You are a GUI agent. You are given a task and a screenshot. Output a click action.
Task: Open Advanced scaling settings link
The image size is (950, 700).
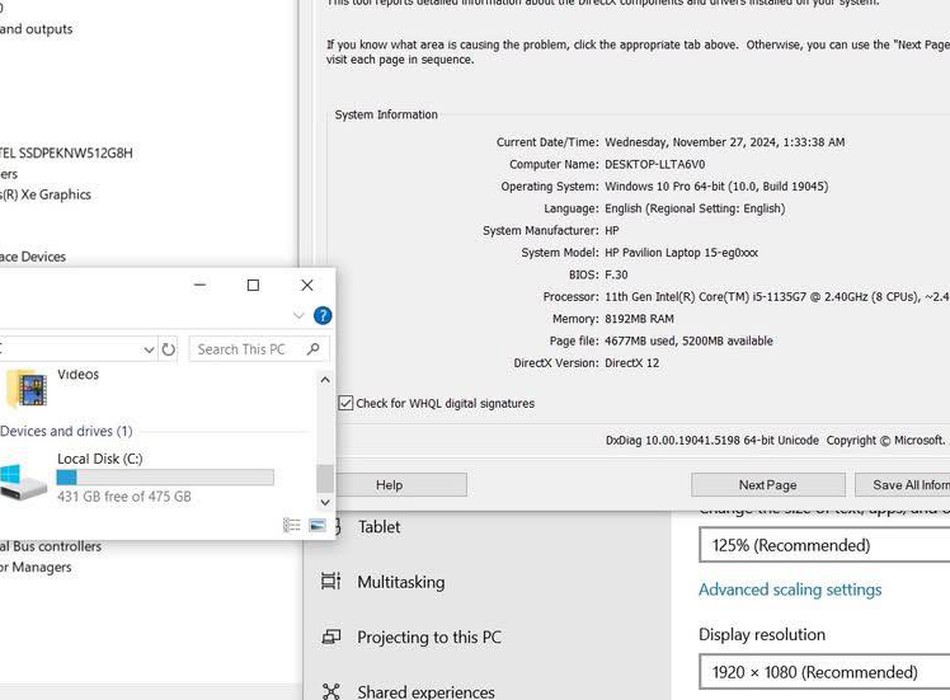click(x=789, y=590)
